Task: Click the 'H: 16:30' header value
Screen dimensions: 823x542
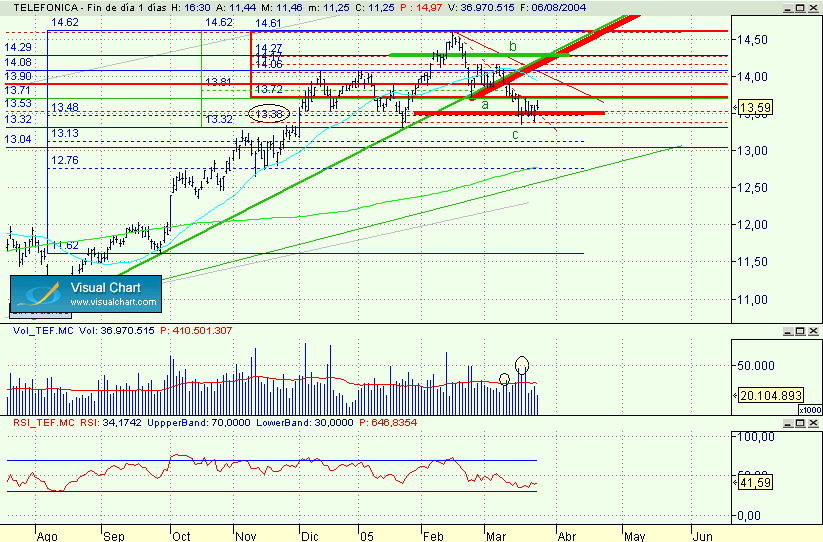Action: (191, 7)
